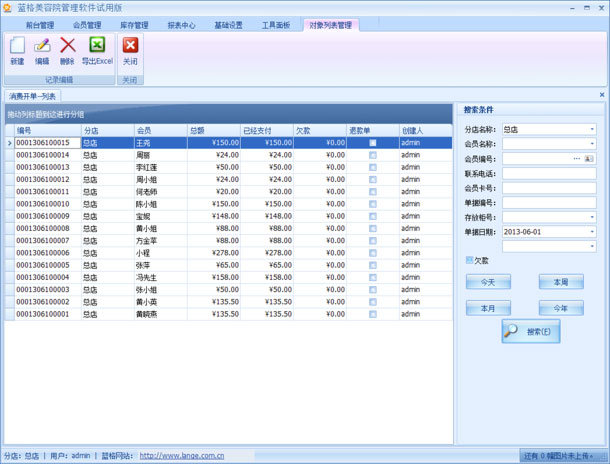Viewport: 610px width, 464px height.
Task: Click the 编辑 (Edit) pencil icon
Action: (42, 46)
